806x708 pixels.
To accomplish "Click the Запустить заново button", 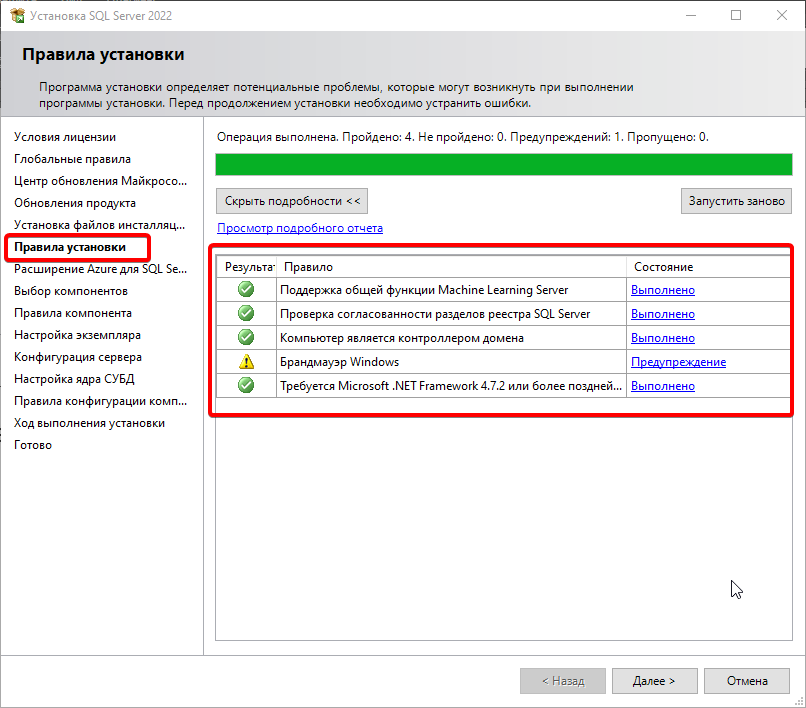I will [736, 201].
